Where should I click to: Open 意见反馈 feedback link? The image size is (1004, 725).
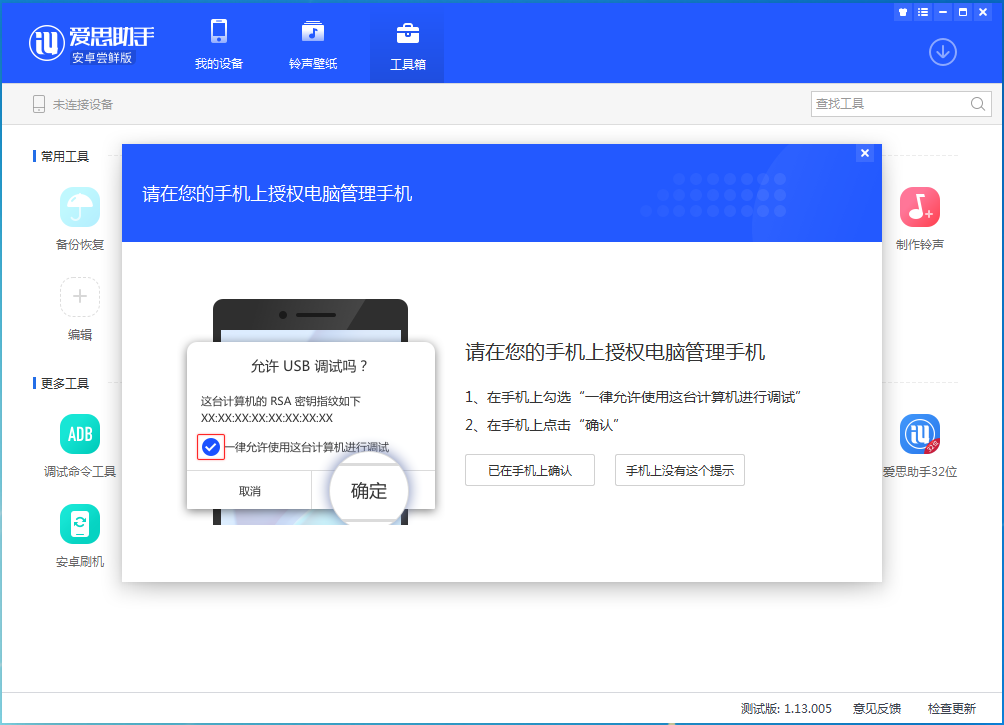(x=877, y=707)
